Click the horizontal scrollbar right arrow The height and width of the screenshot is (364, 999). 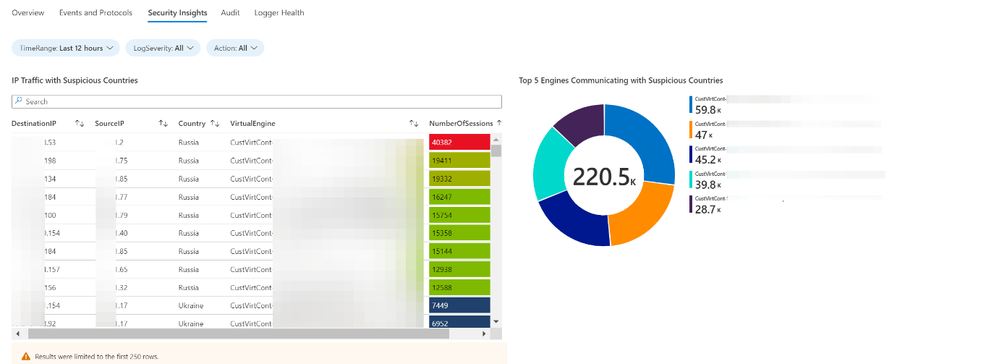(484, 333)
